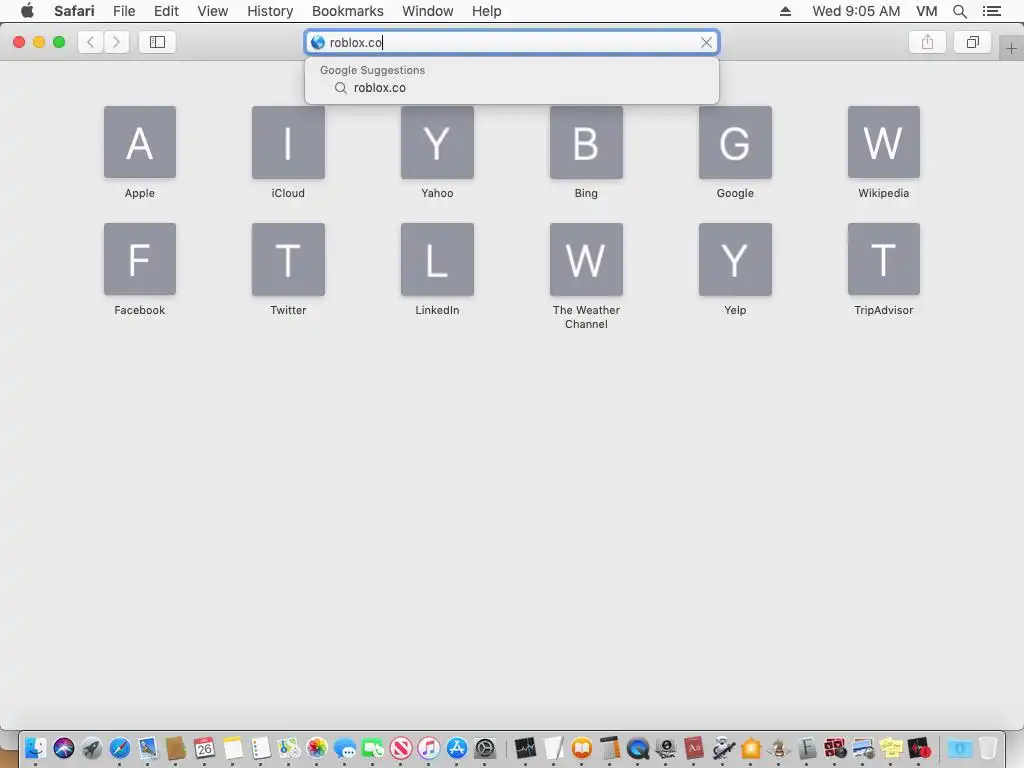Viewport: 1024px width, 768px height.
Task: Open the iCloud favorite tile
Action: coord(288,142)
